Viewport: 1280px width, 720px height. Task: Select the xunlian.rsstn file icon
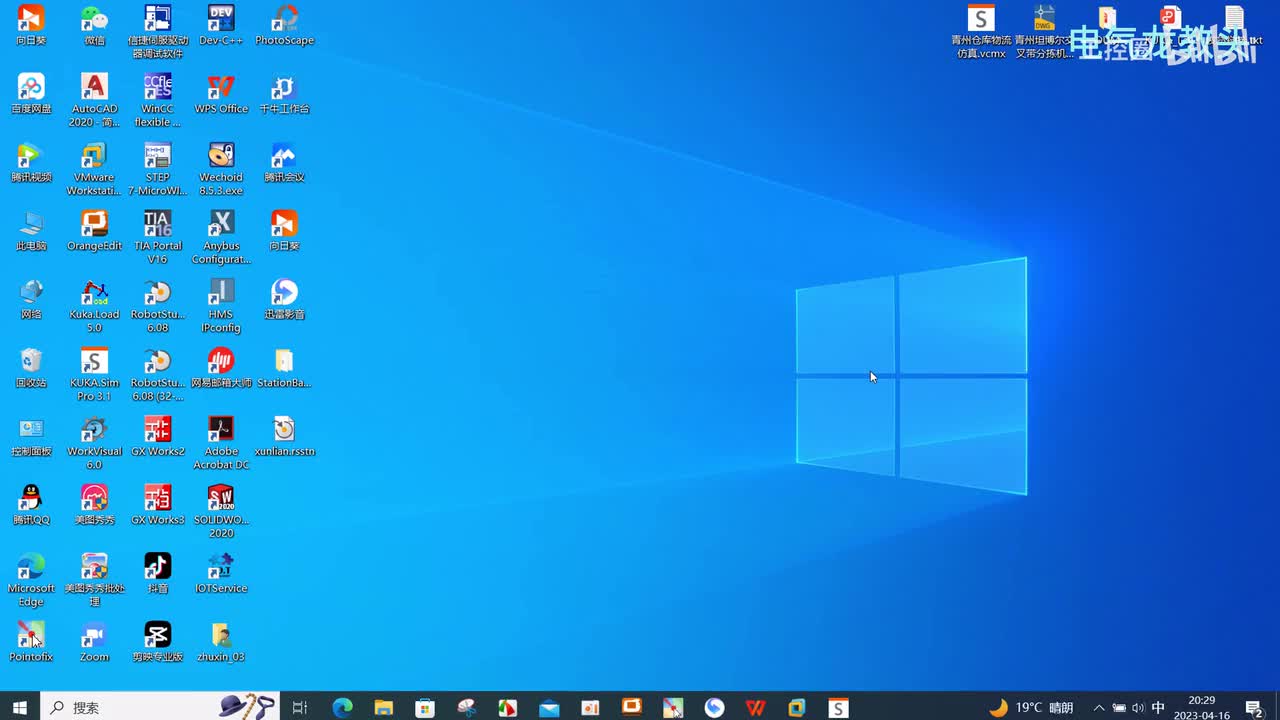[284, 437]
